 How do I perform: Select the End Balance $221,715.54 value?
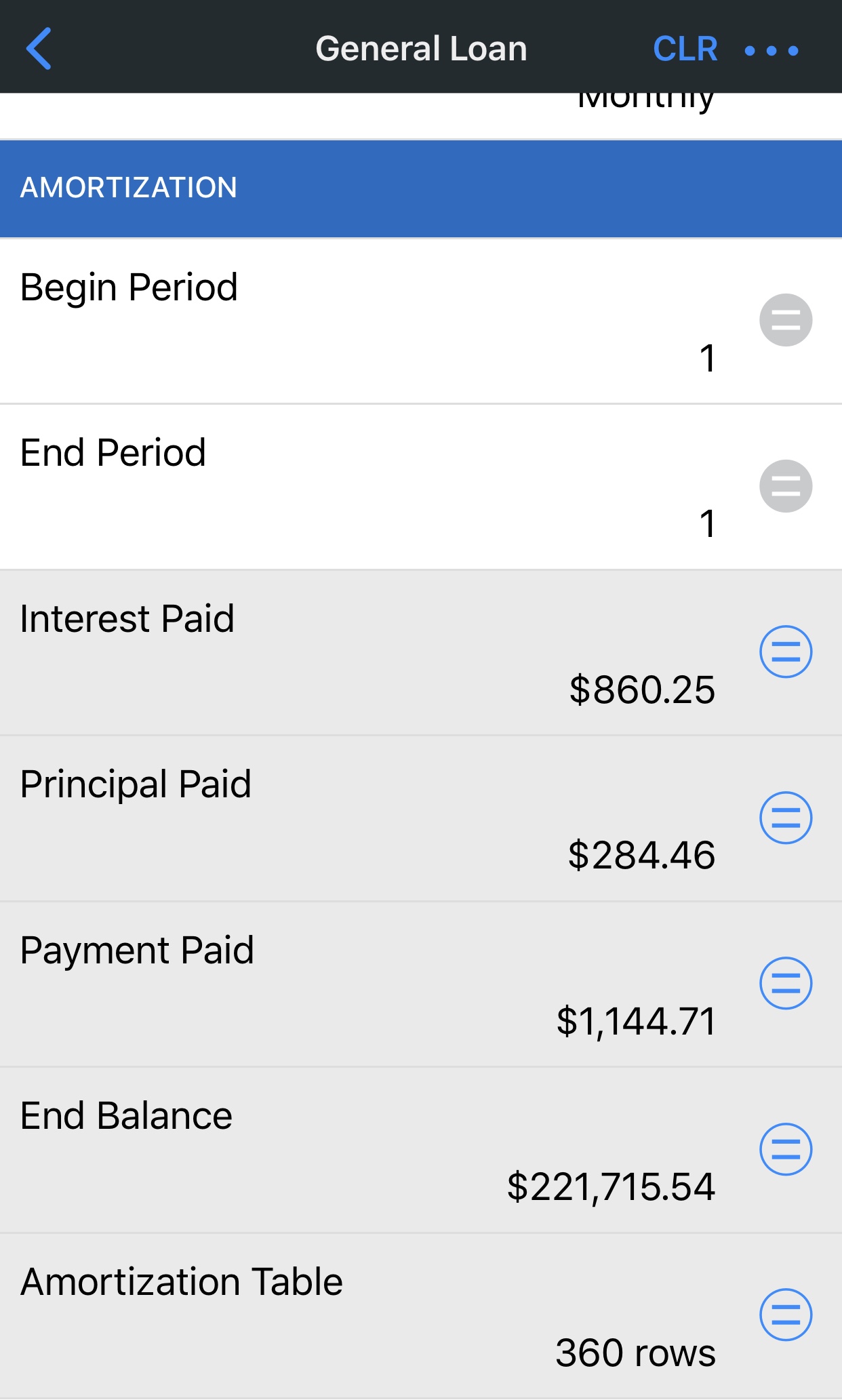[611, 1186]
